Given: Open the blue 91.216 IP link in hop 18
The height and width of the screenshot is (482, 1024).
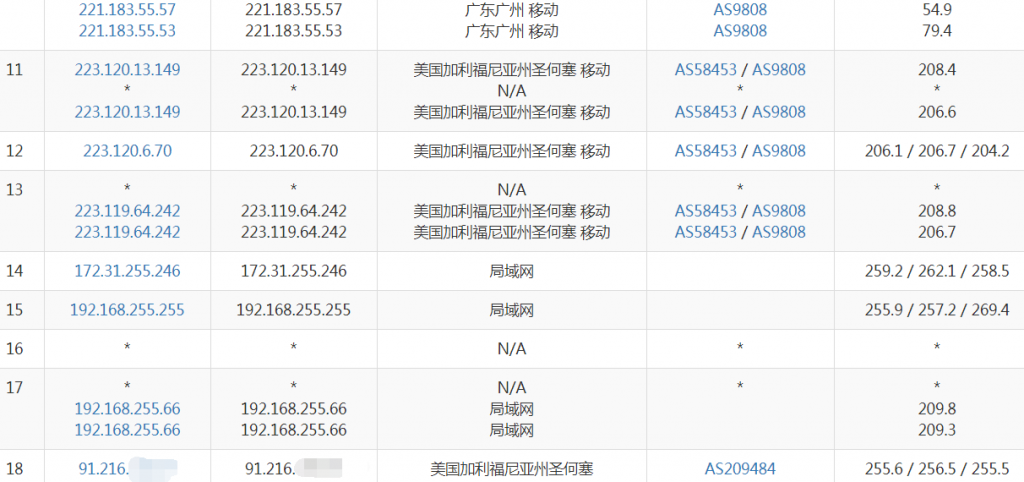Looking at the screenshot, I should (105, 468).
